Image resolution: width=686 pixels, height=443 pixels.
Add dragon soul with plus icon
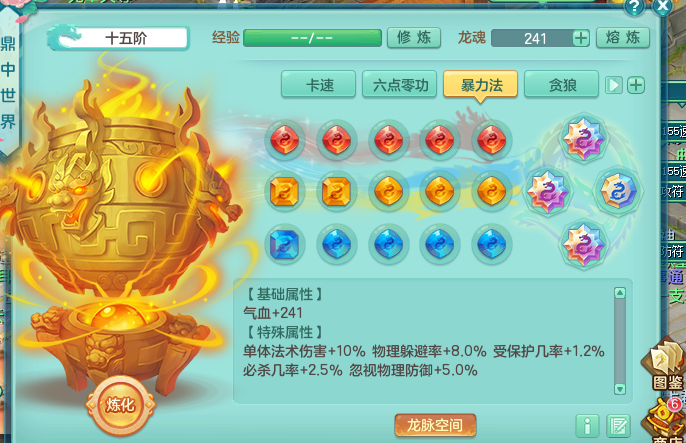point(581,38)
